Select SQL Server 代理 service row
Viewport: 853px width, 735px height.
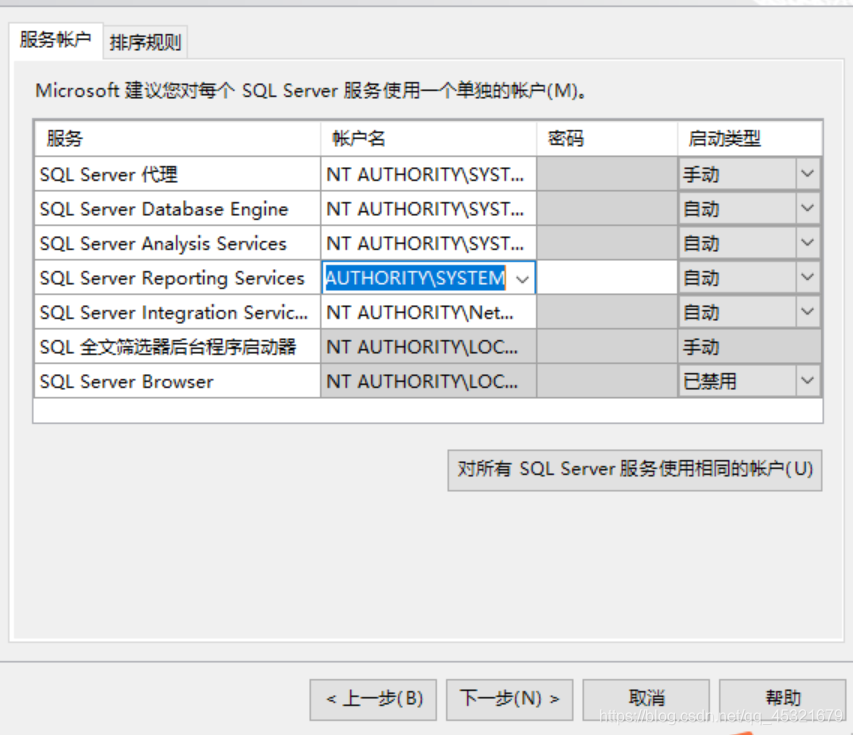click(x=177, y=174)
